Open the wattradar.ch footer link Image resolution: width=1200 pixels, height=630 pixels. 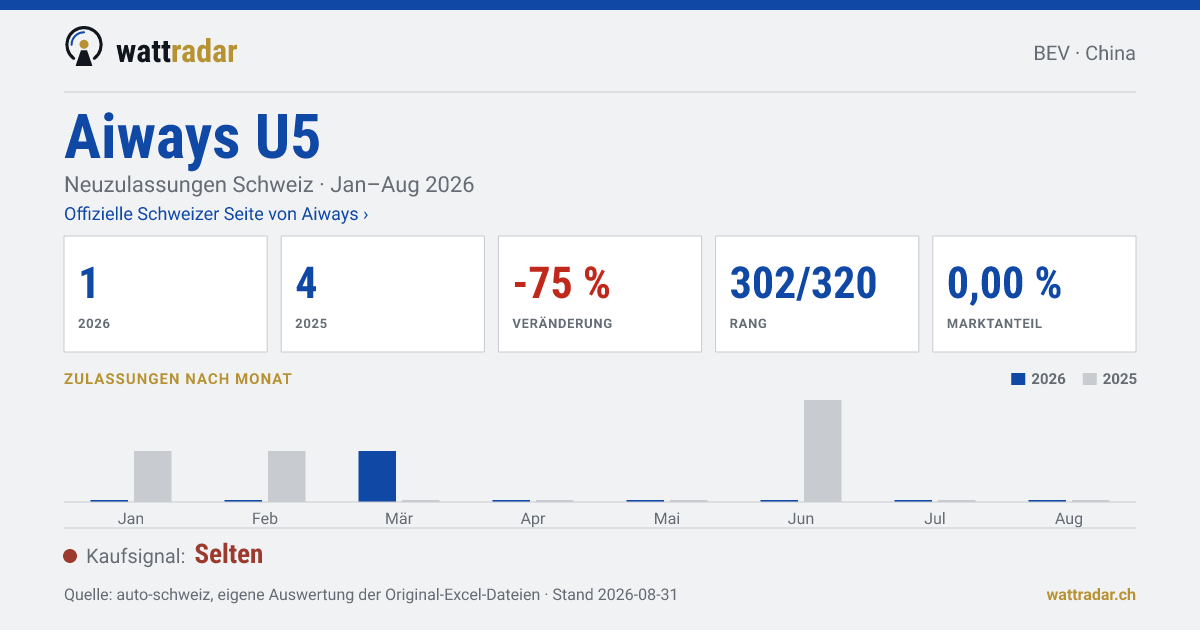click(1091, 594)
